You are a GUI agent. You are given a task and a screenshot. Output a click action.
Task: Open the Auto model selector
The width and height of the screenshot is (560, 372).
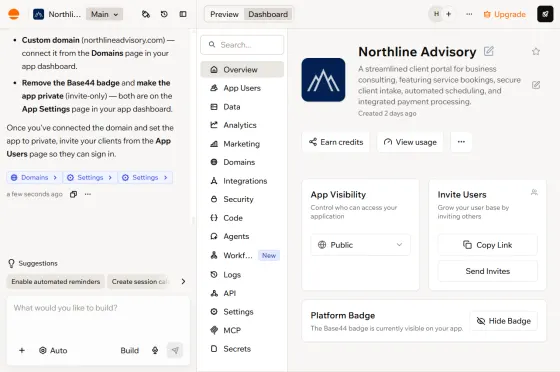pos(53,351)
